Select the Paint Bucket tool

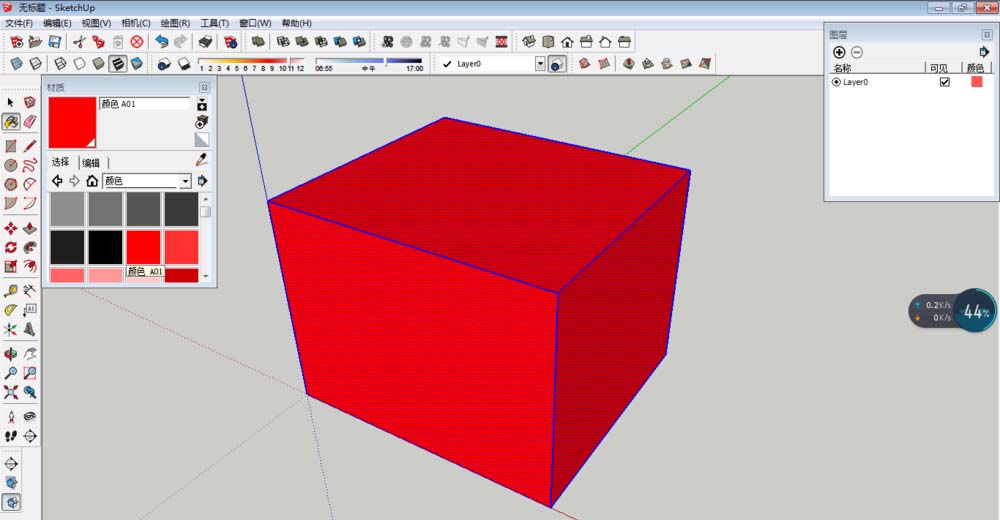11,121
